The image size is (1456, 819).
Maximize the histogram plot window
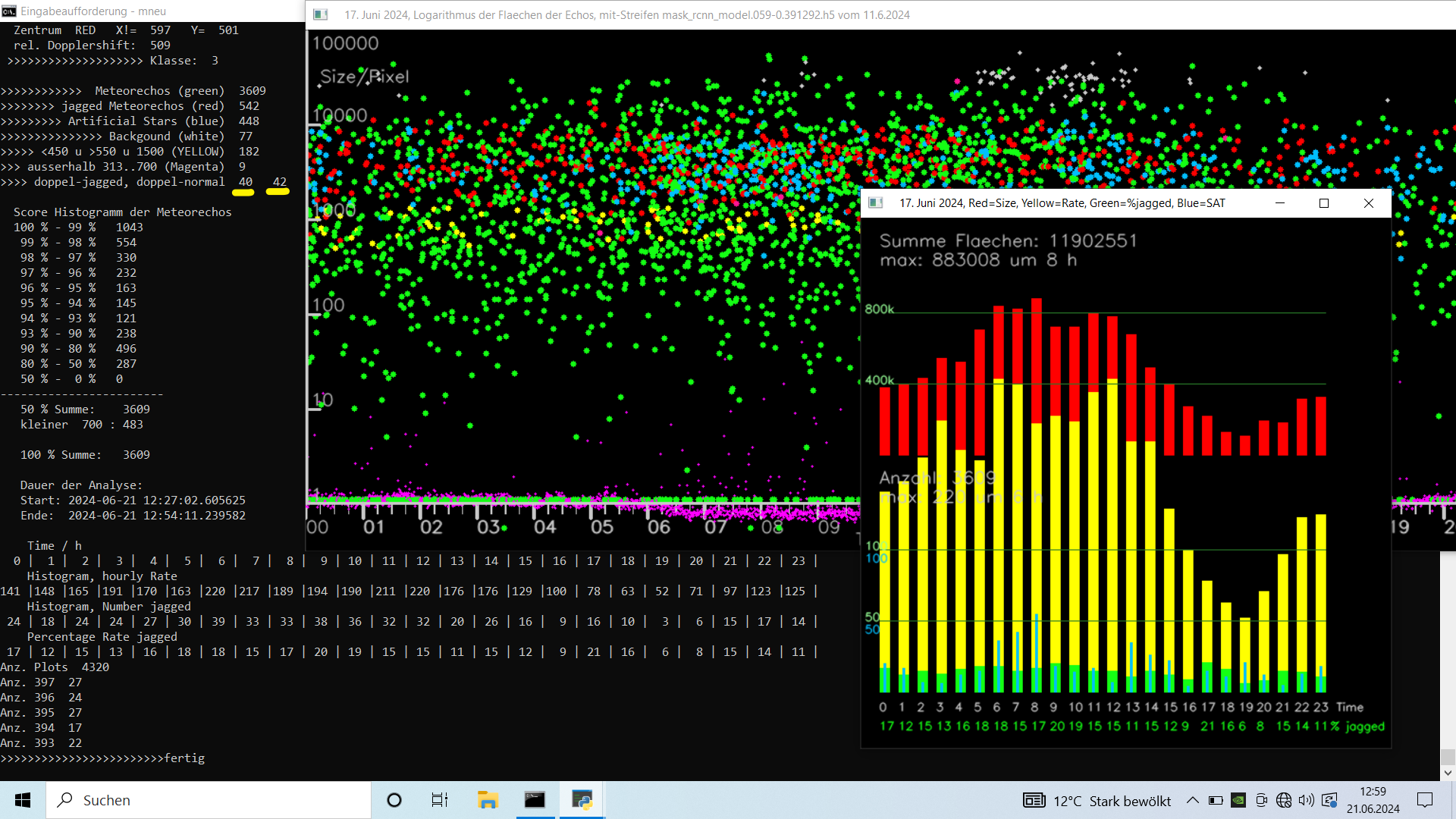click(x=1324, y=203)
